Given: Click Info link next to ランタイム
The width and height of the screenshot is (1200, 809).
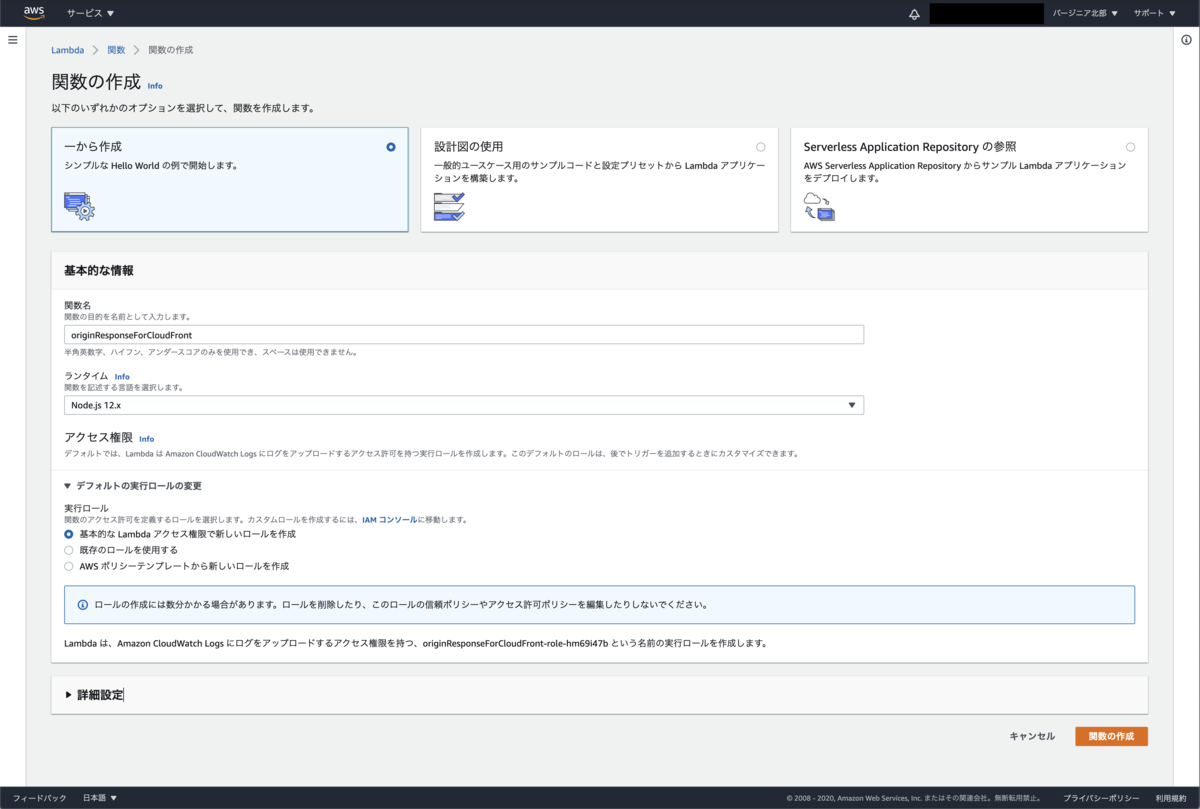Looking at the screenshot, I should (x=122, y=377).
